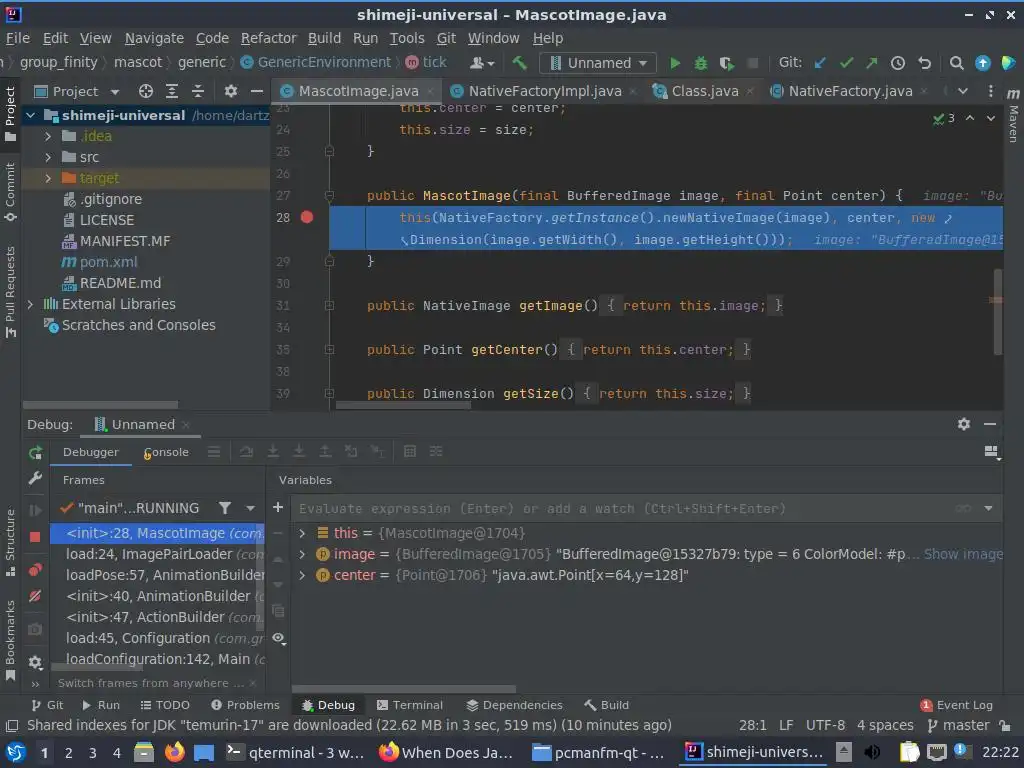Open the Refactor menu
Image resolution: width=1024 pixels, height=768 pixels.
tap(268, 38)
